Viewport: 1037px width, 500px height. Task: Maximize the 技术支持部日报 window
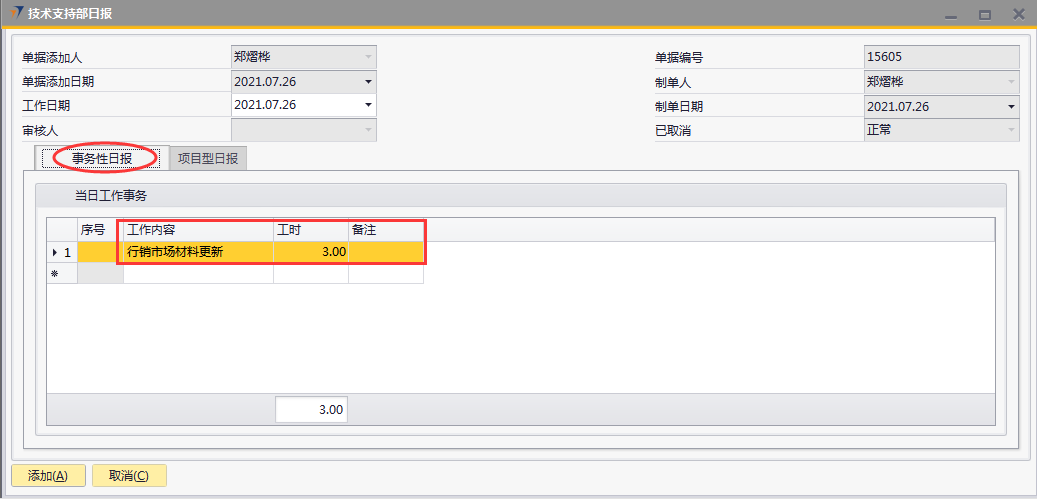[x=985, y=15]
